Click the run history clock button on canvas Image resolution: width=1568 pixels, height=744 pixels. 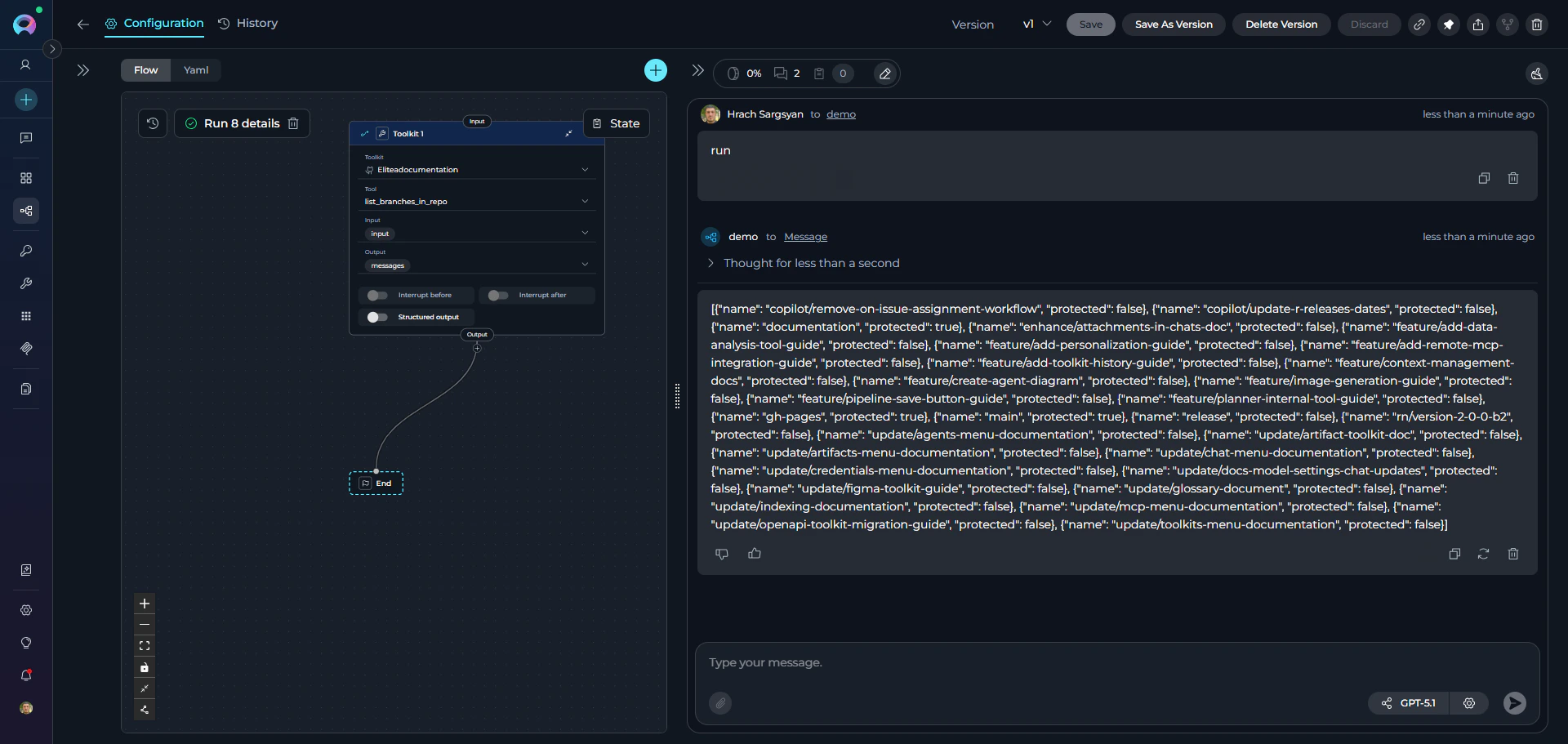(153, 123)
